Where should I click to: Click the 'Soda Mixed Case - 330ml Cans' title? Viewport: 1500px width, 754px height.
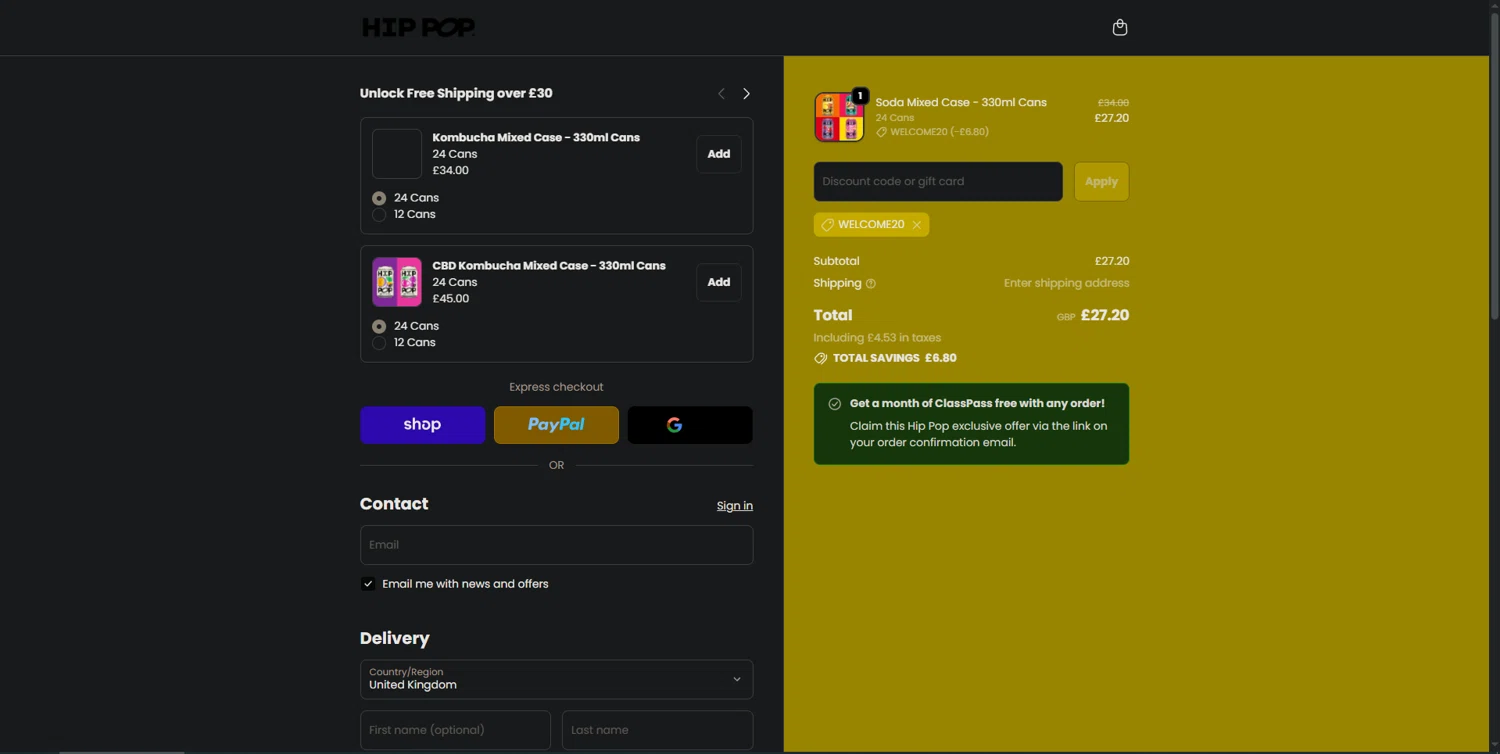pos(961,102)
